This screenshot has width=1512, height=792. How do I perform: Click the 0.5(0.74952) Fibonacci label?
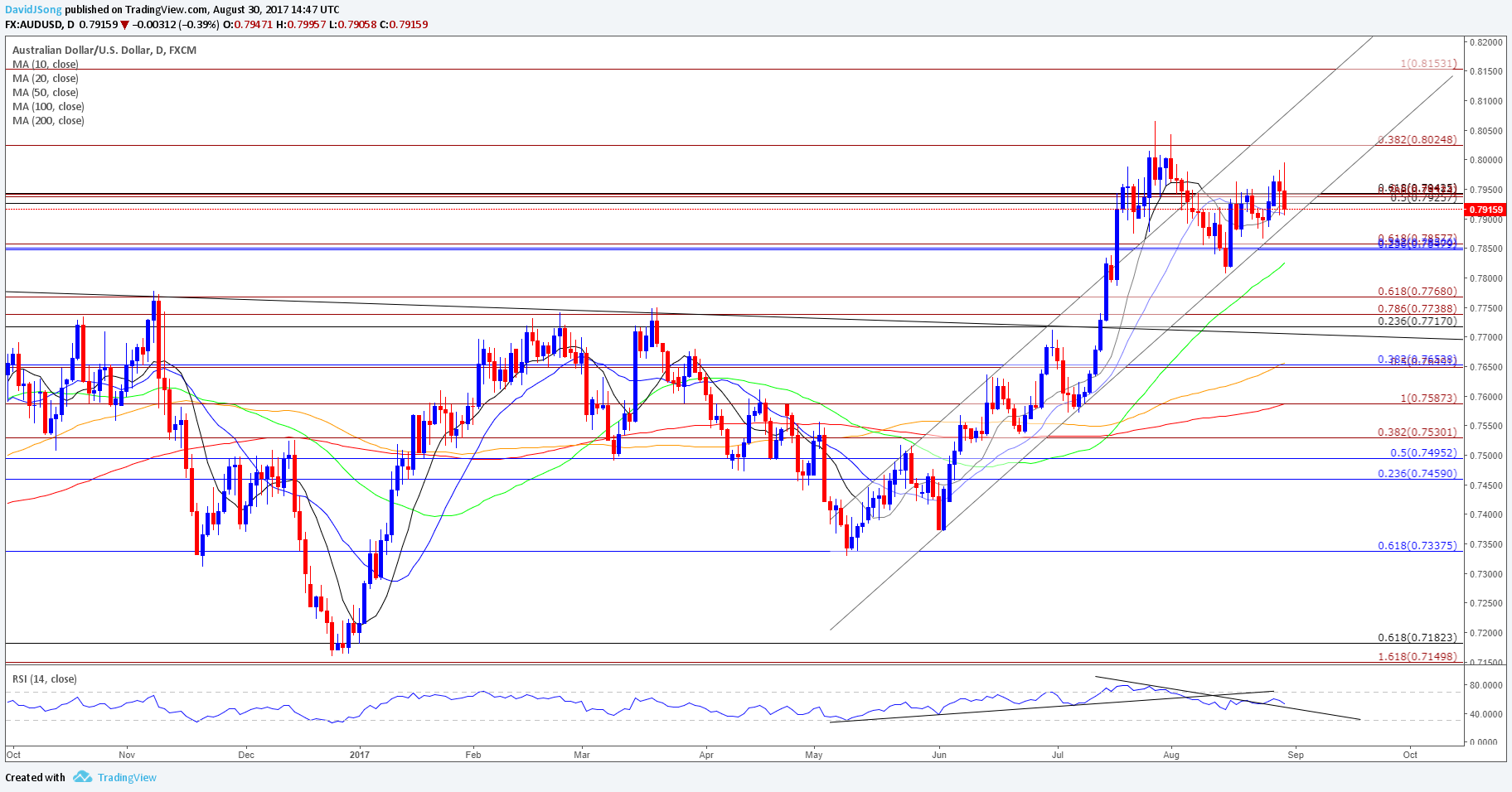click(x=1423, y=452)
